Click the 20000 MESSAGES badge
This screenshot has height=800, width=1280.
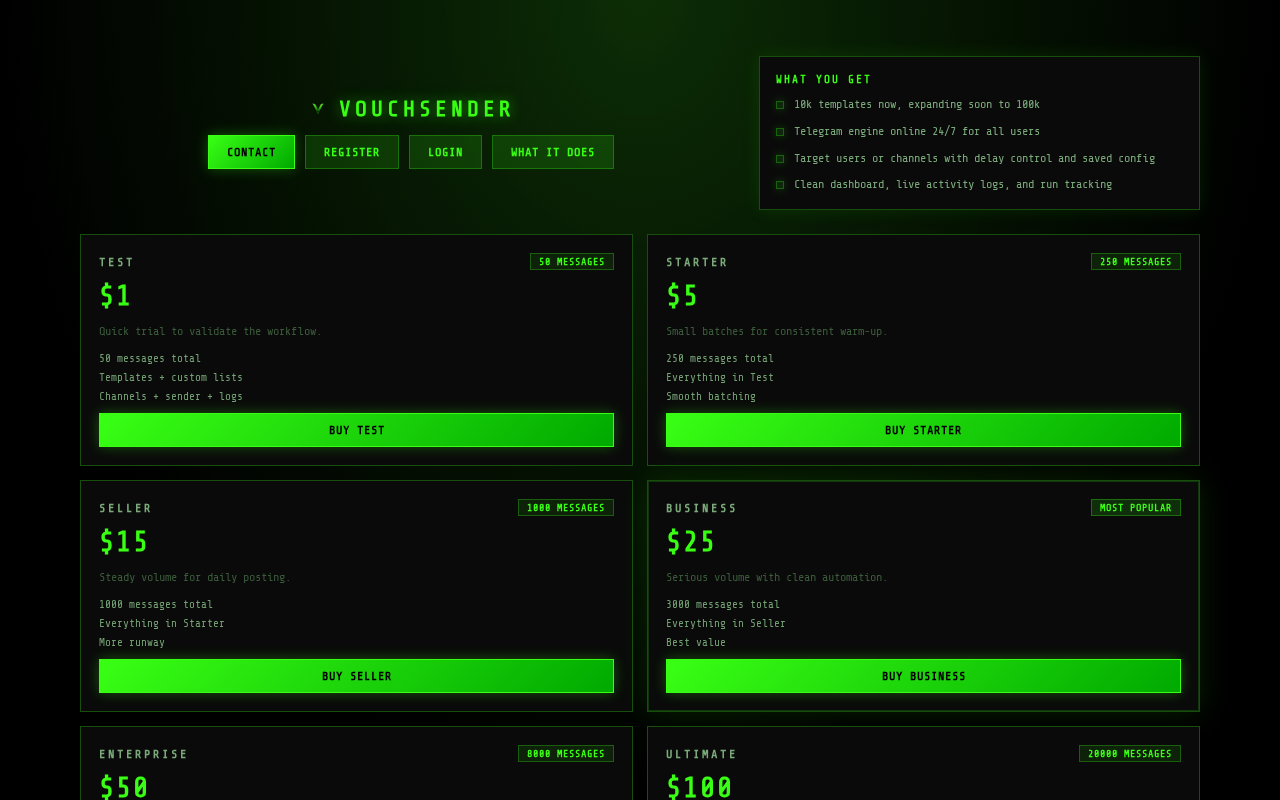coord(1130,754)
